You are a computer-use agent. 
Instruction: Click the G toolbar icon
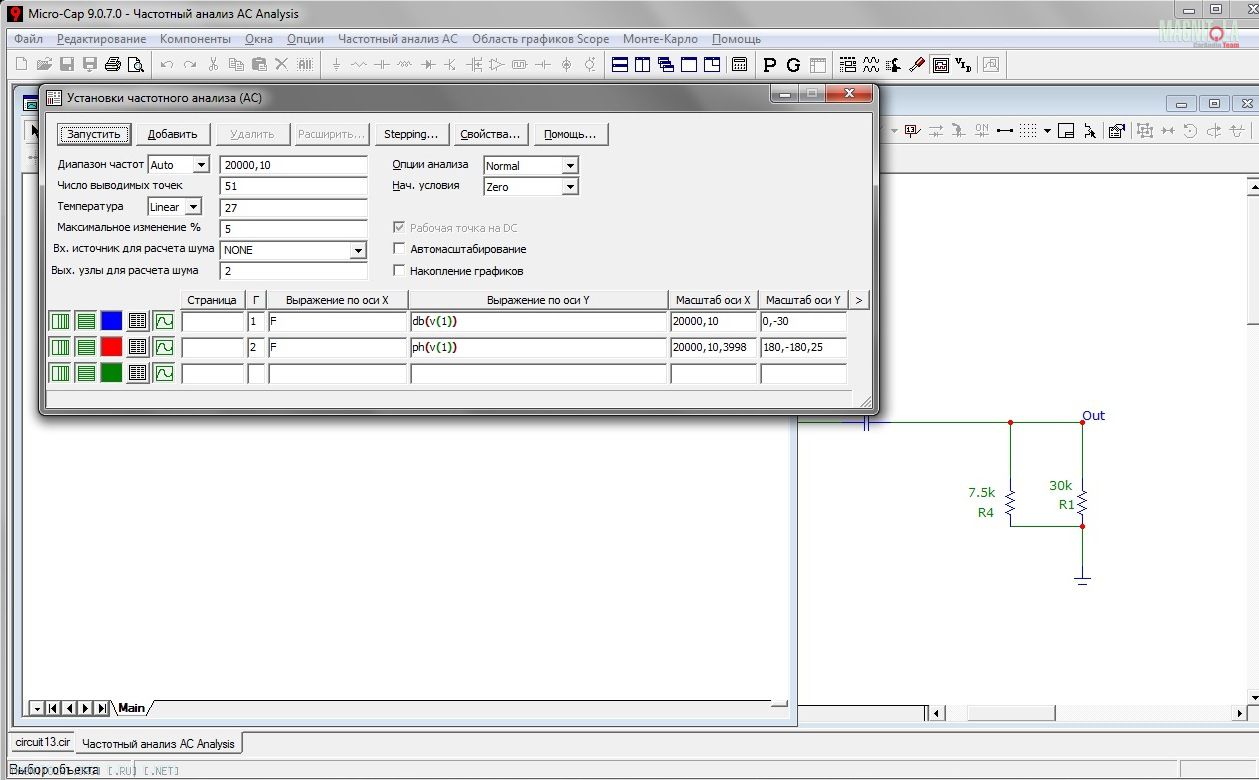793,65
